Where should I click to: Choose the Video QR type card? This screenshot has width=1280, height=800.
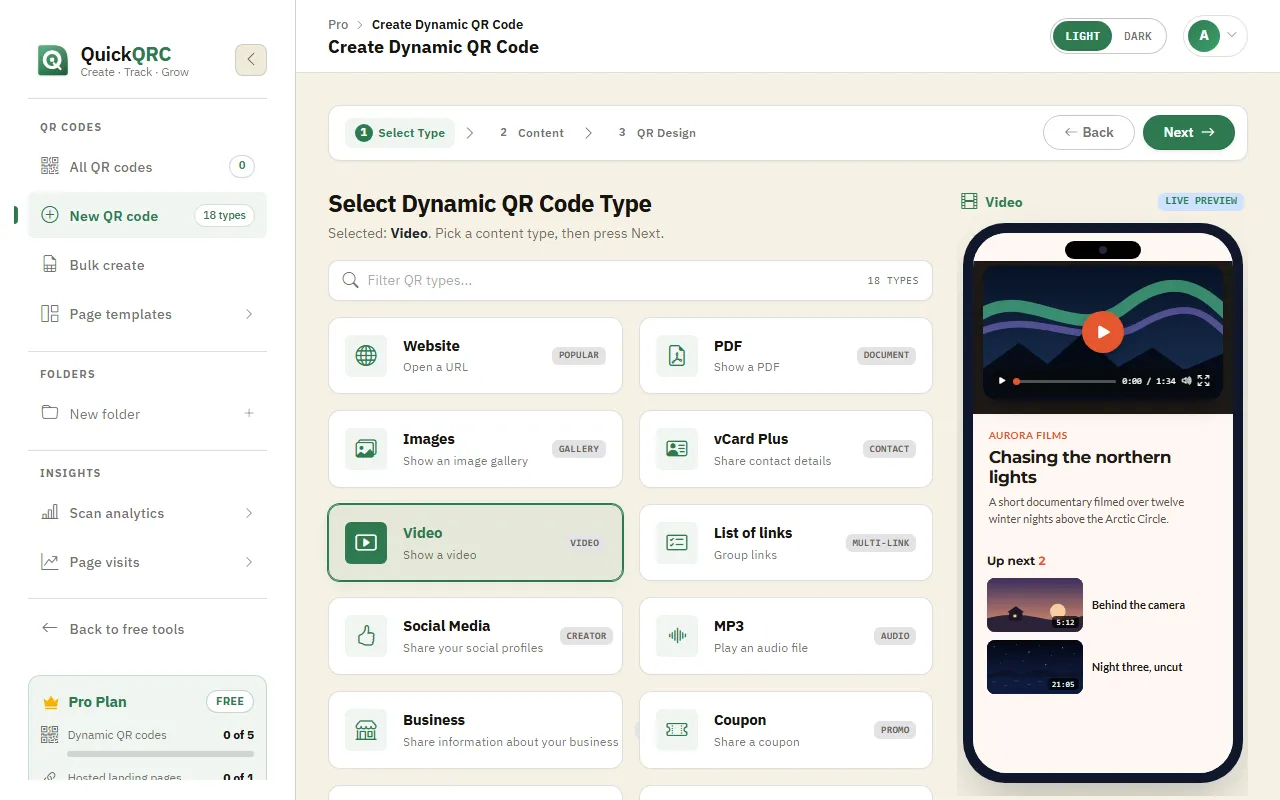pyautogui.click(x=475, y=542)
